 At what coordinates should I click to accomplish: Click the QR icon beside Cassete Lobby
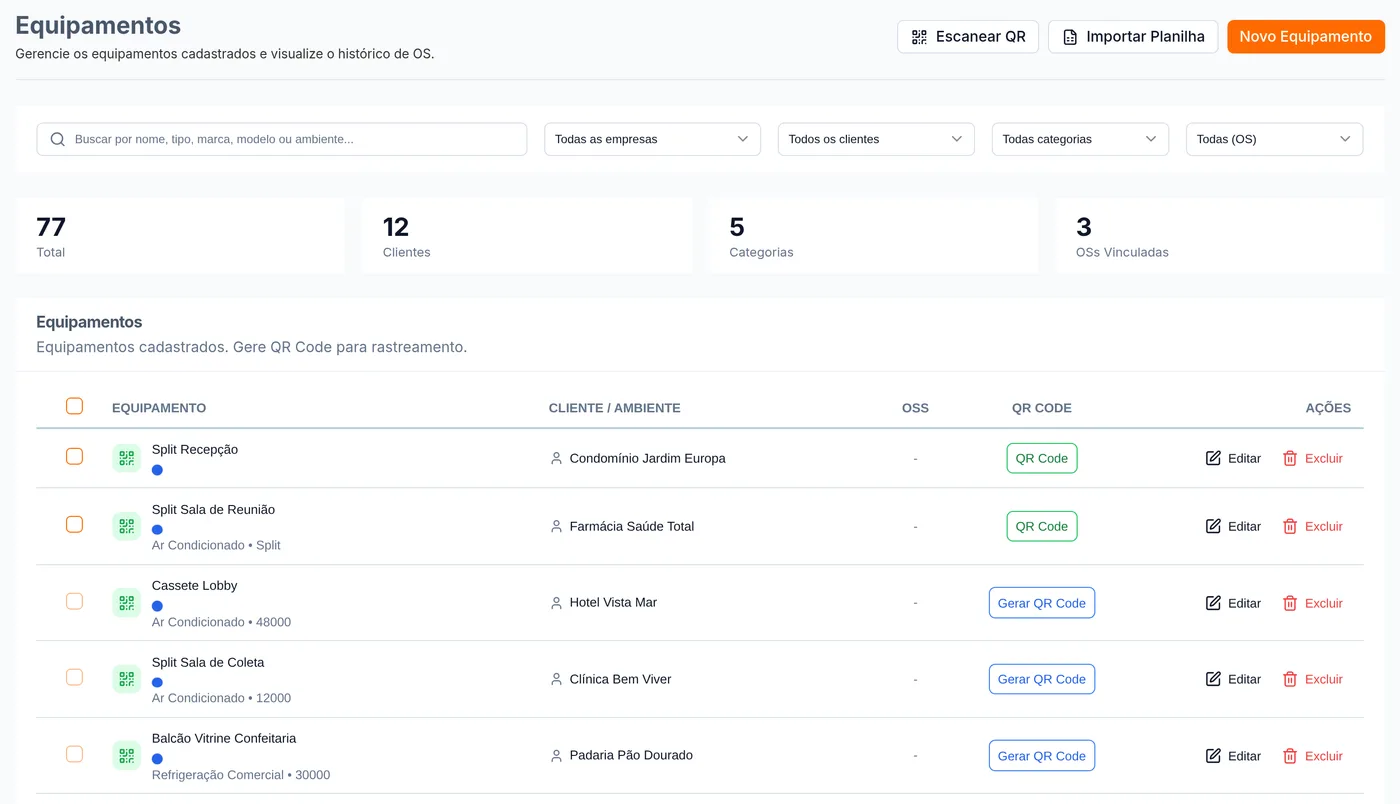tap(126, 603)
